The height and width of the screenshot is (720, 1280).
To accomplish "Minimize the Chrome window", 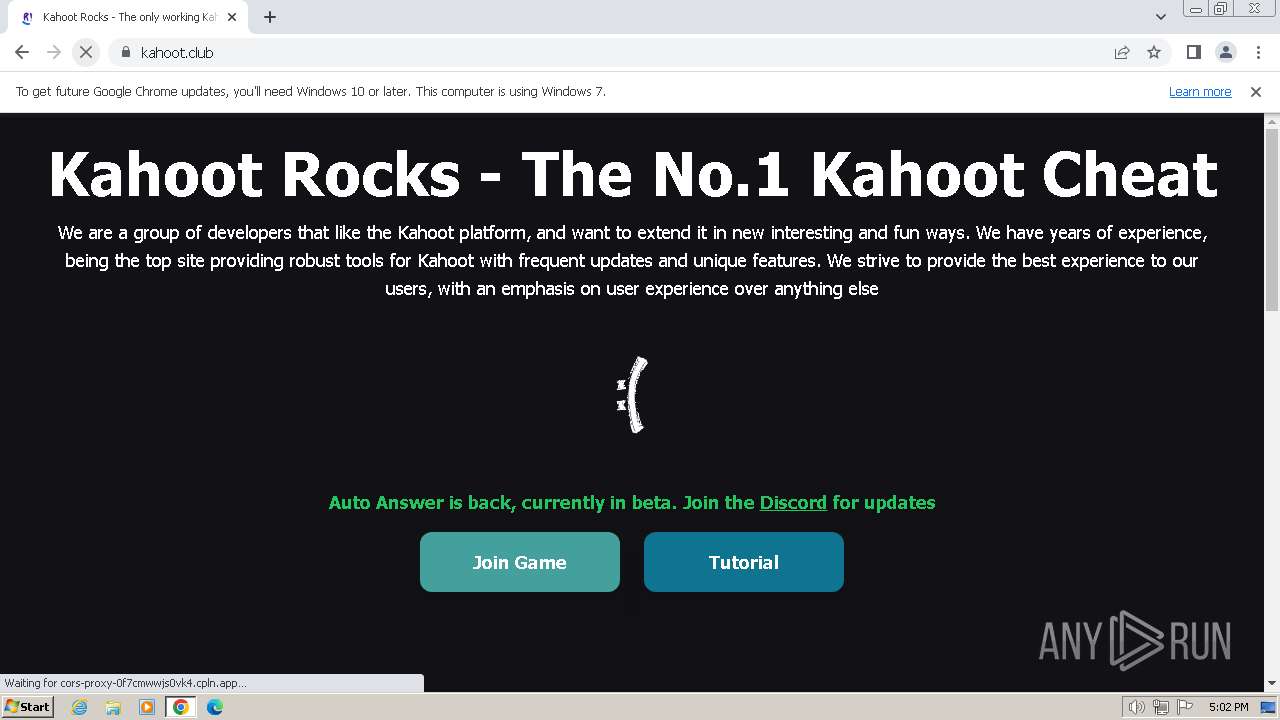I will [1196, 8].
